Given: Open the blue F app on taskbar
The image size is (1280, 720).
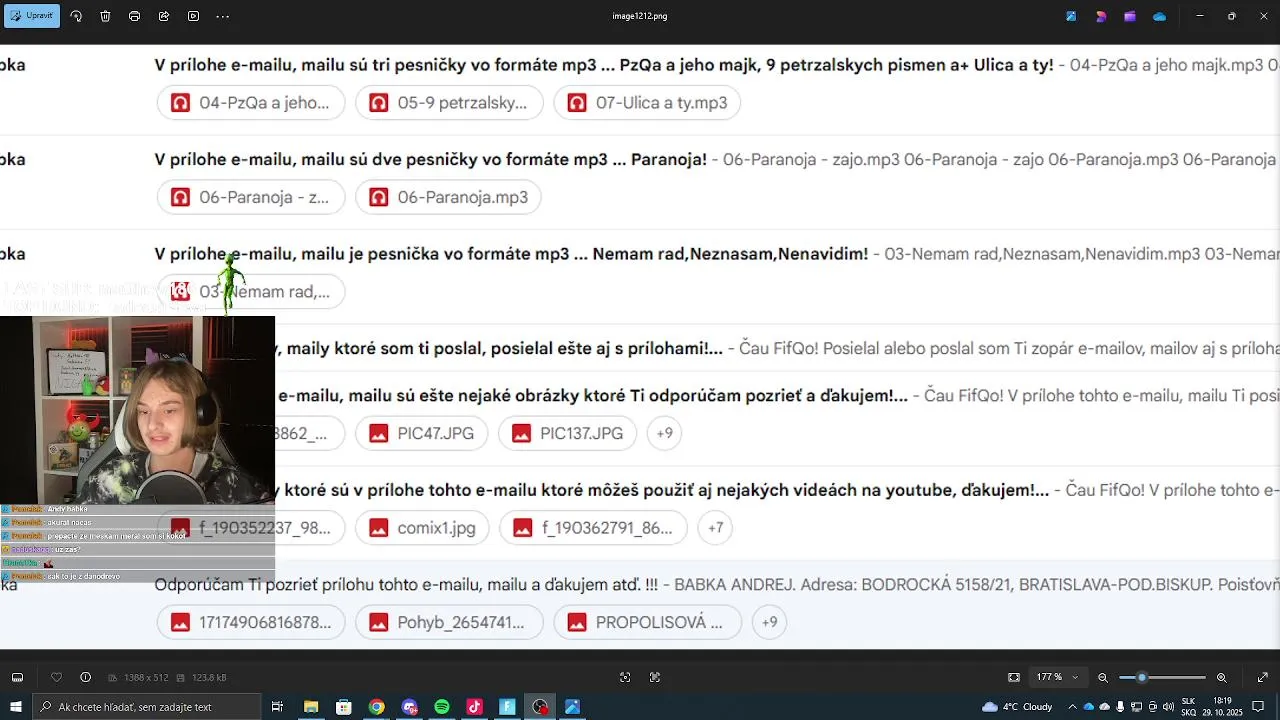Looking at the screenshot, I should click(507, 707).
